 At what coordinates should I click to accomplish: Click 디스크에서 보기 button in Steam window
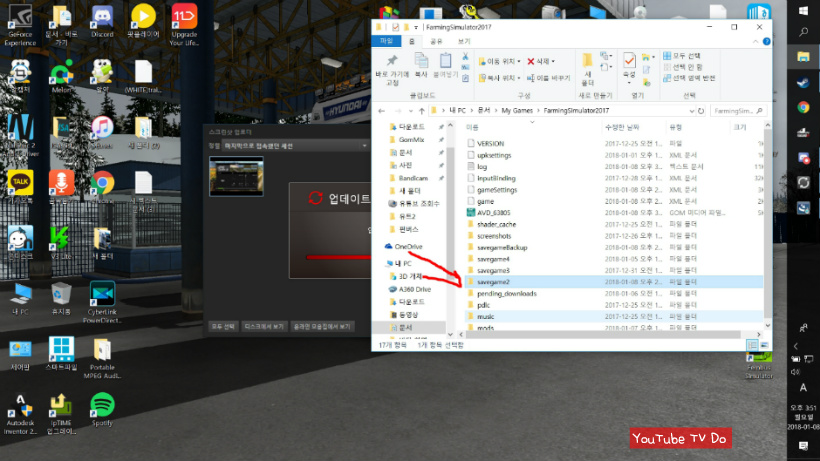pos(264,326)
